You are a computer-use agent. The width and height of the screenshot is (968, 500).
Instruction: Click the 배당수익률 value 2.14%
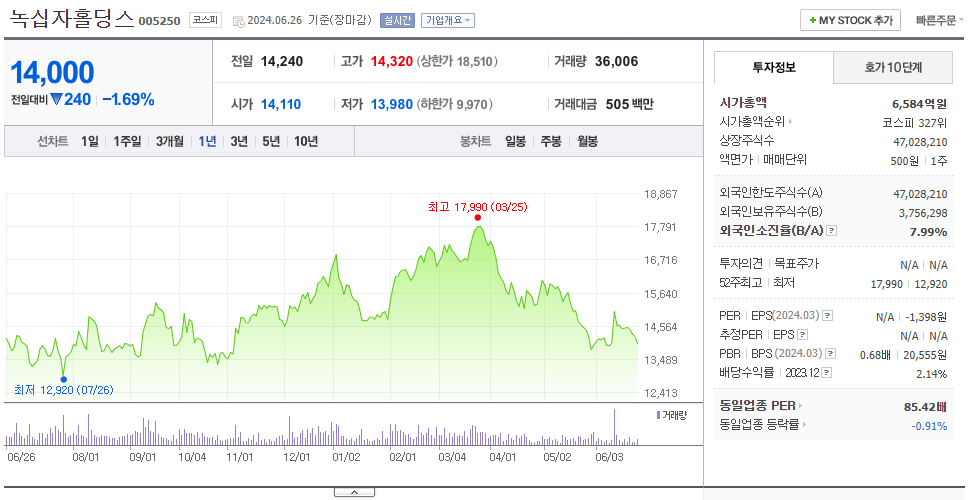[x=932, y=373]
